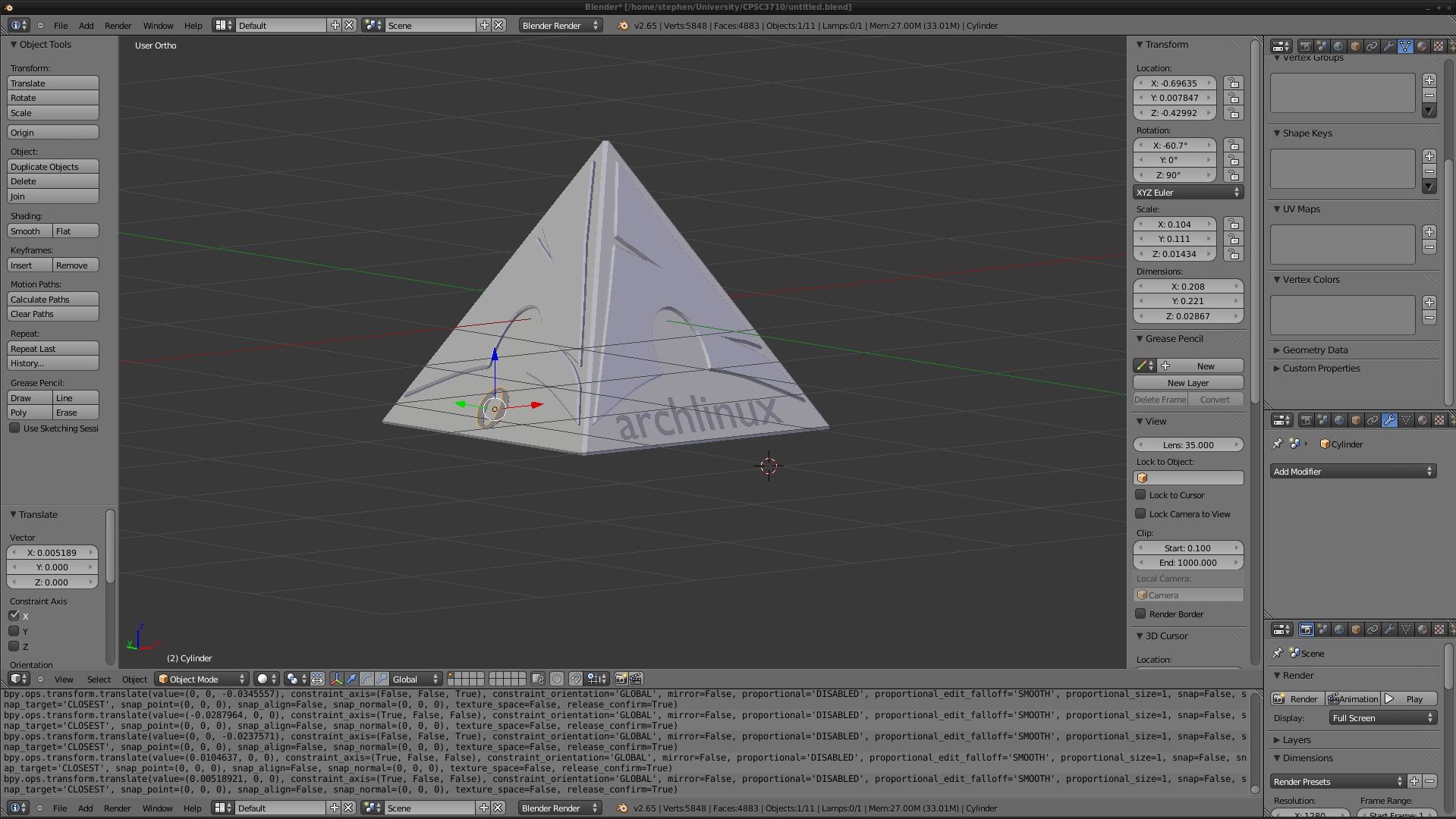
Task: Open the Full Screen display dropdown
Action: tap(1383, 717)
